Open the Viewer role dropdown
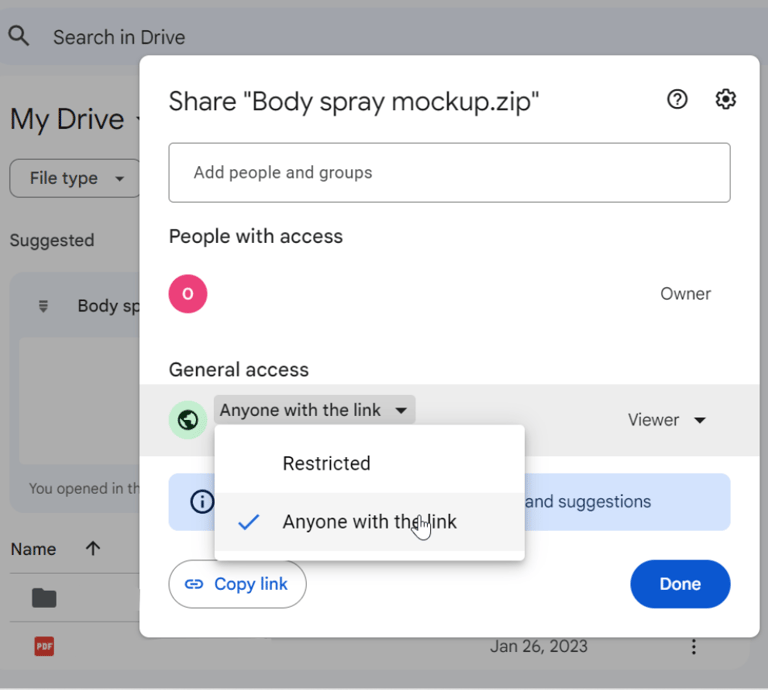Viewport: 768px width, 690px height. click(x=667, y=420)
